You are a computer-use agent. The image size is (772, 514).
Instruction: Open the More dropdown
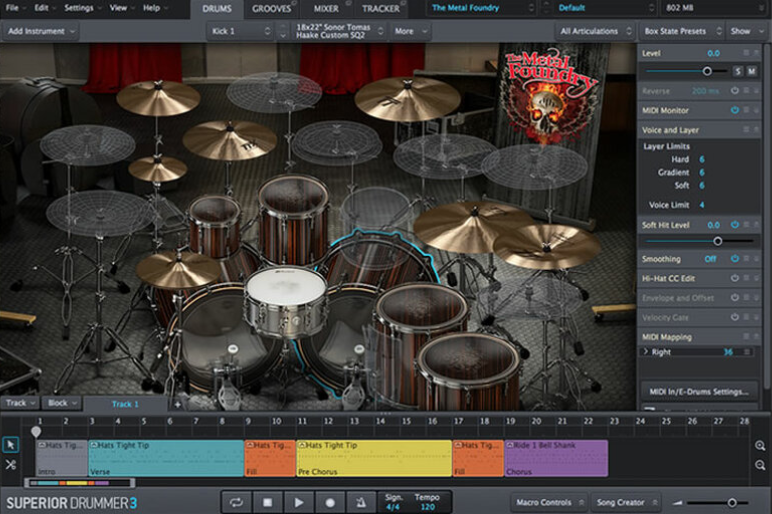tap(411, 31)
